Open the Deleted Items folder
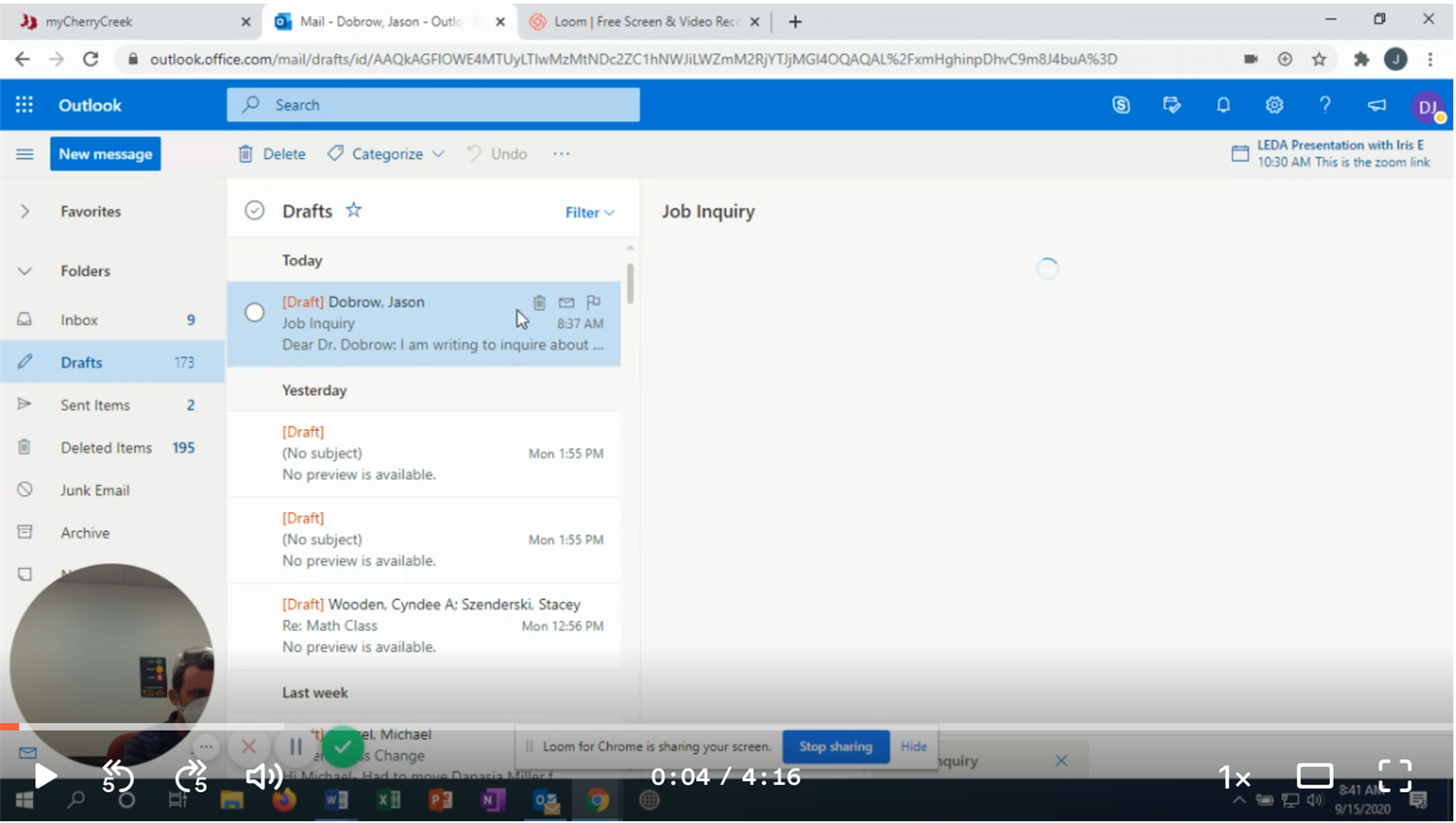 tap(113, 447)
